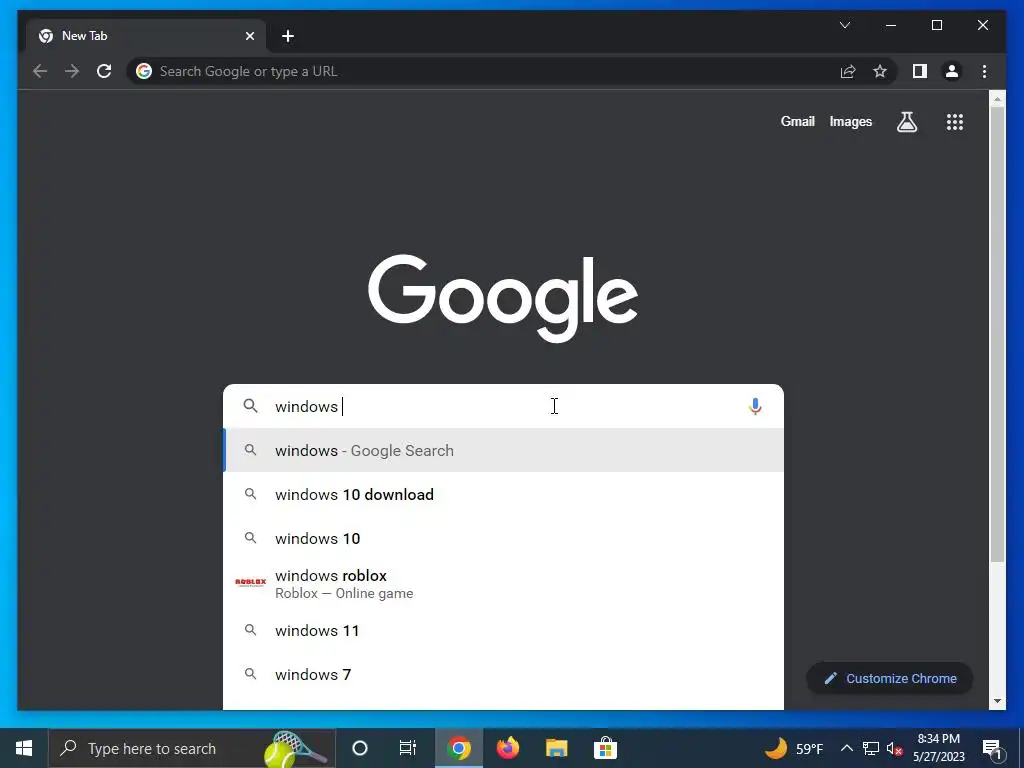Viewport: 1024px width, 768px height.
Task: Open Microsoft Store from taskbar
Action: tap(605, 748)
